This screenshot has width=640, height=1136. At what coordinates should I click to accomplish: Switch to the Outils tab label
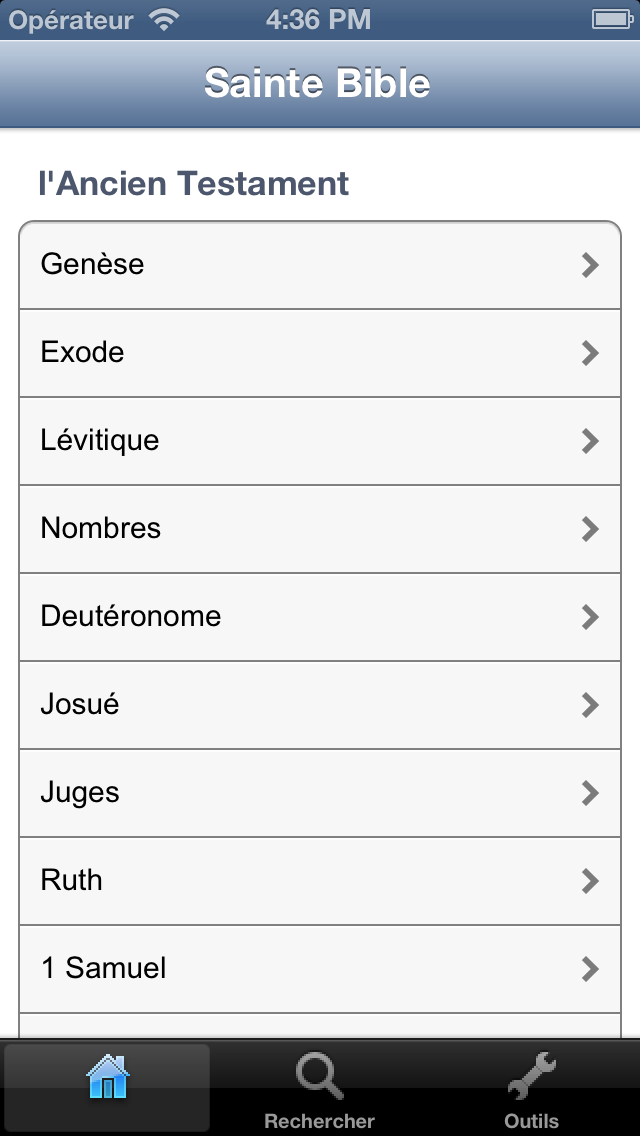click(x=531, y=1121)
